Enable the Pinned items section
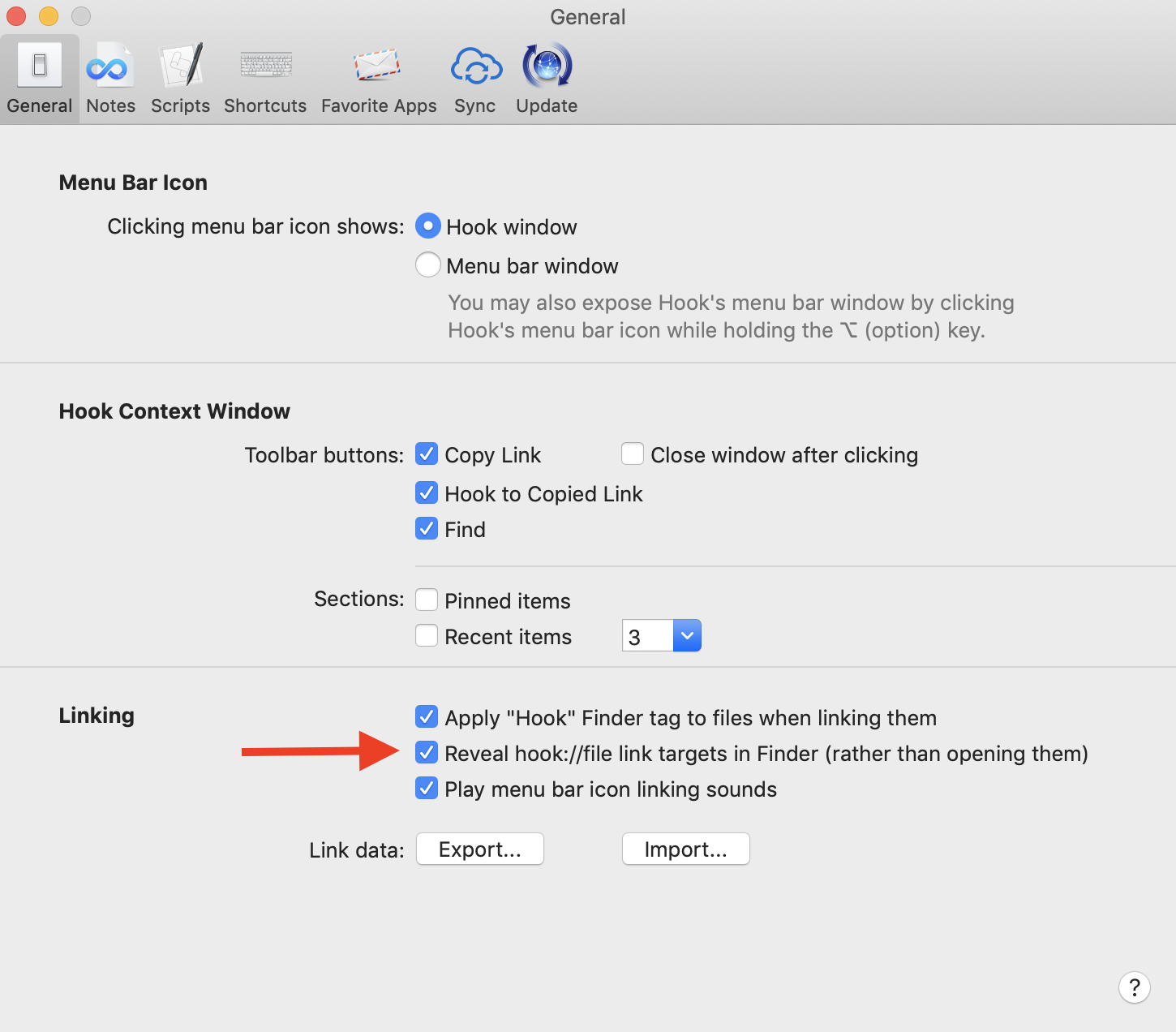 point(427,600)
